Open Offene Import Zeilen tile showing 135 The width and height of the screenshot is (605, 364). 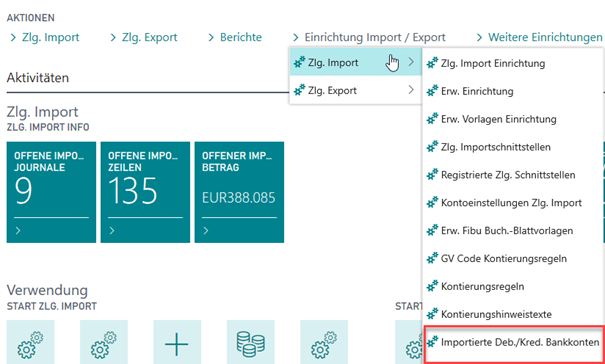145,192
